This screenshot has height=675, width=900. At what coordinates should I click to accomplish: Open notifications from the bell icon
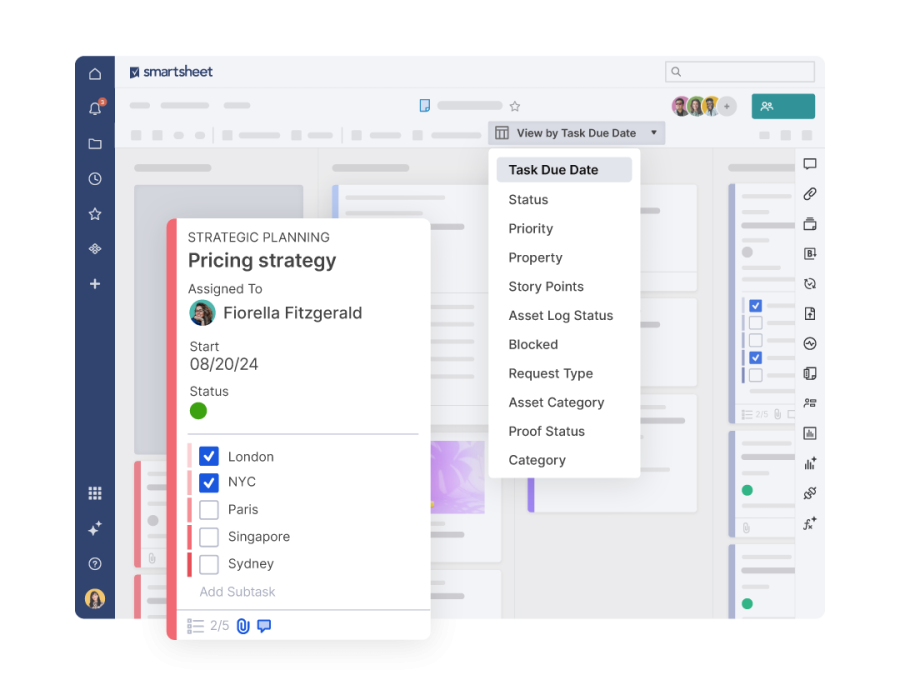[x=94, y=108]
